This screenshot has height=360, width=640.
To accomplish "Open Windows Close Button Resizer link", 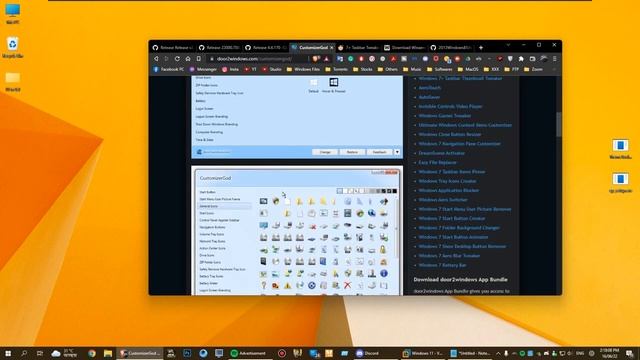I will (449, 134).
